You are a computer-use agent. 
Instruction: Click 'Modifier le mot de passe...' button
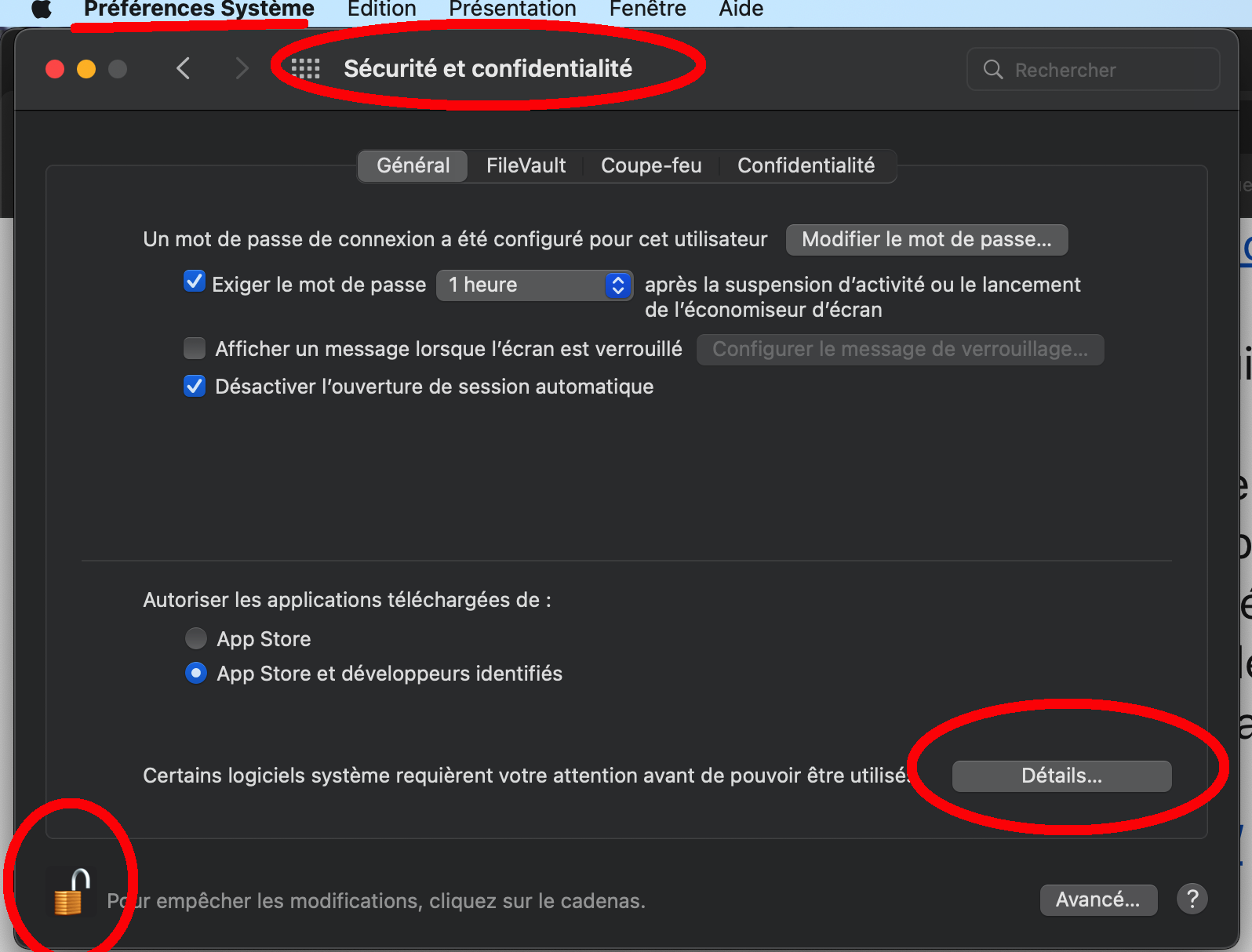click(926, 239)
